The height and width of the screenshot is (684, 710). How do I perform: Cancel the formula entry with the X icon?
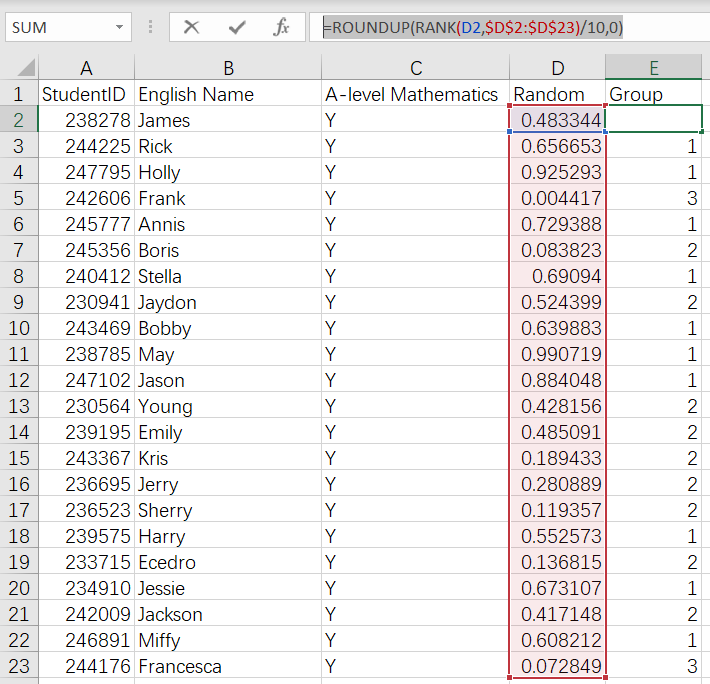coord(191,27)
